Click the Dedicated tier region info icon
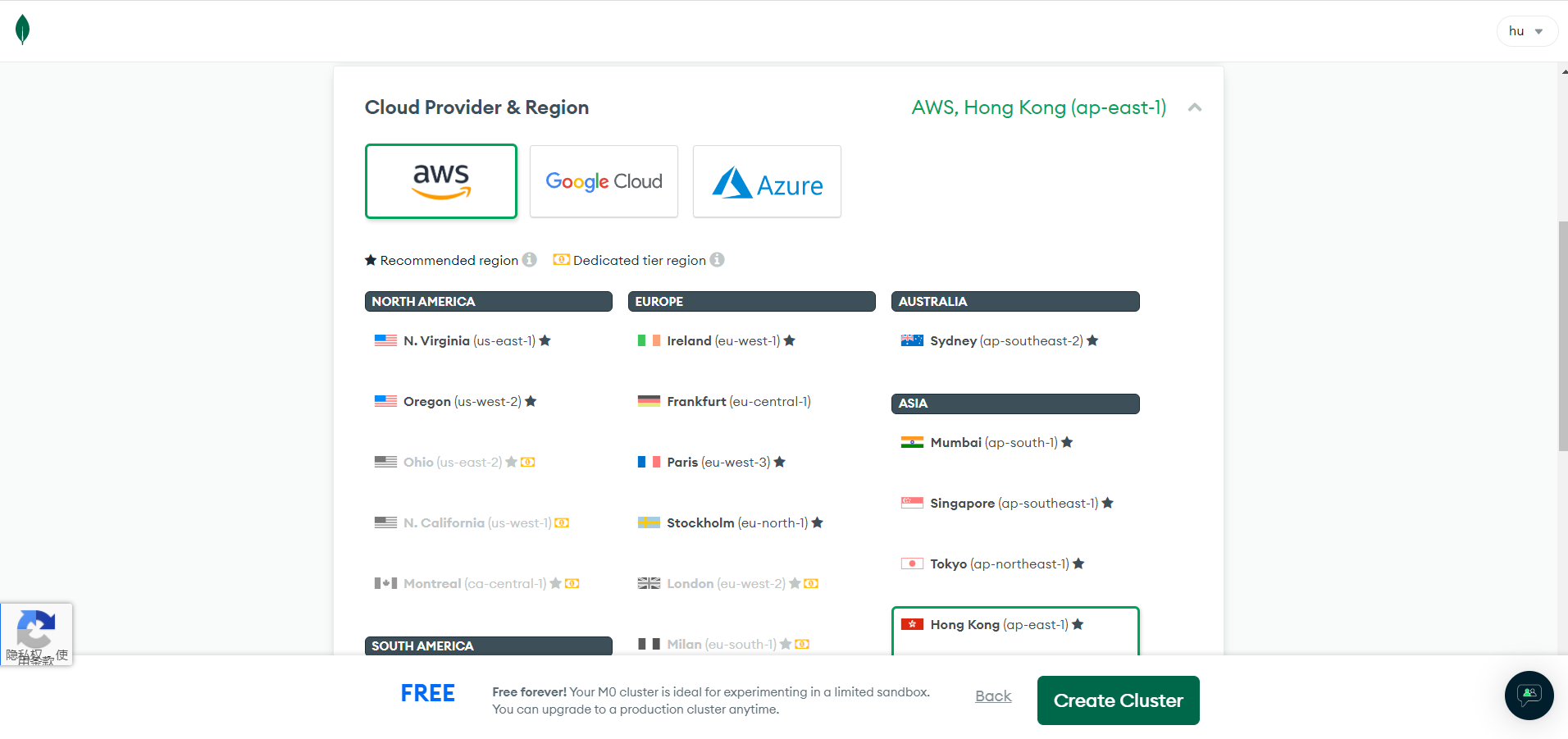Image resolution: width=1568 pixels, height=739 pixels. (x=717, y=260)
